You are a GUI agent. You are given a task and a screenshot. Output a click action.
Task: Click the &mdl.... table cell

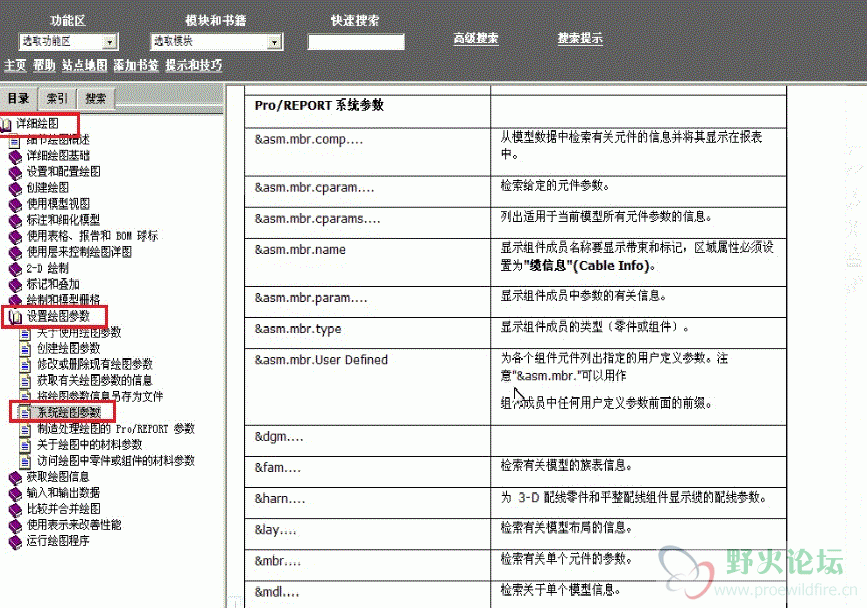coord(367,594)
